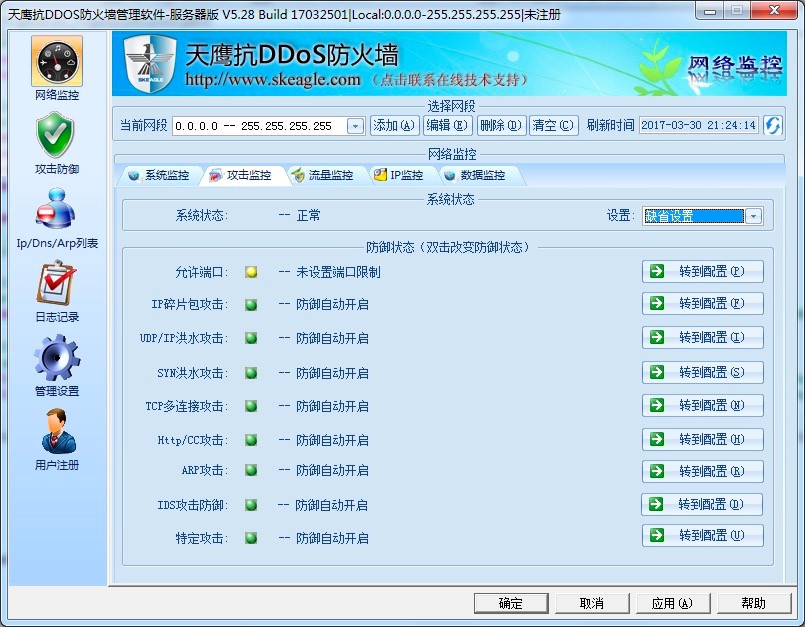
Task: Click green arrow icon on 转到配置 (U)
Action: (657, 536)
